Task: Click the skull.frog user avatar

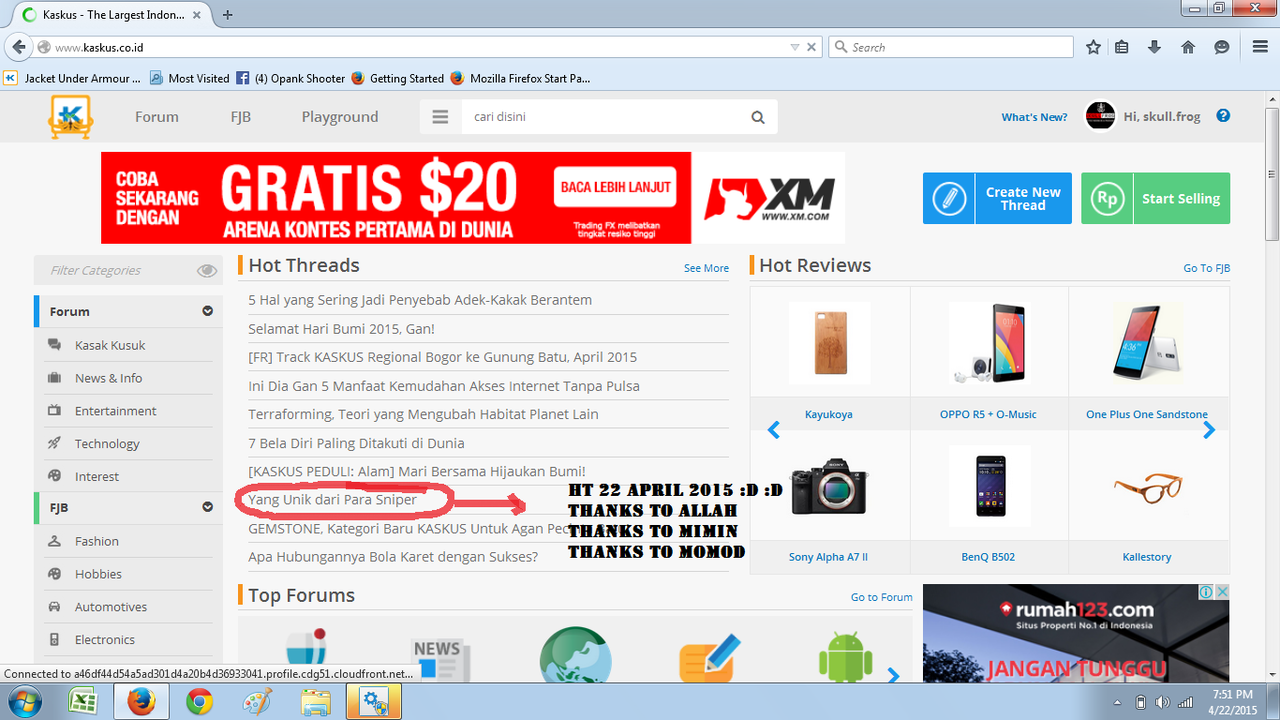Action: point(1101,116)
